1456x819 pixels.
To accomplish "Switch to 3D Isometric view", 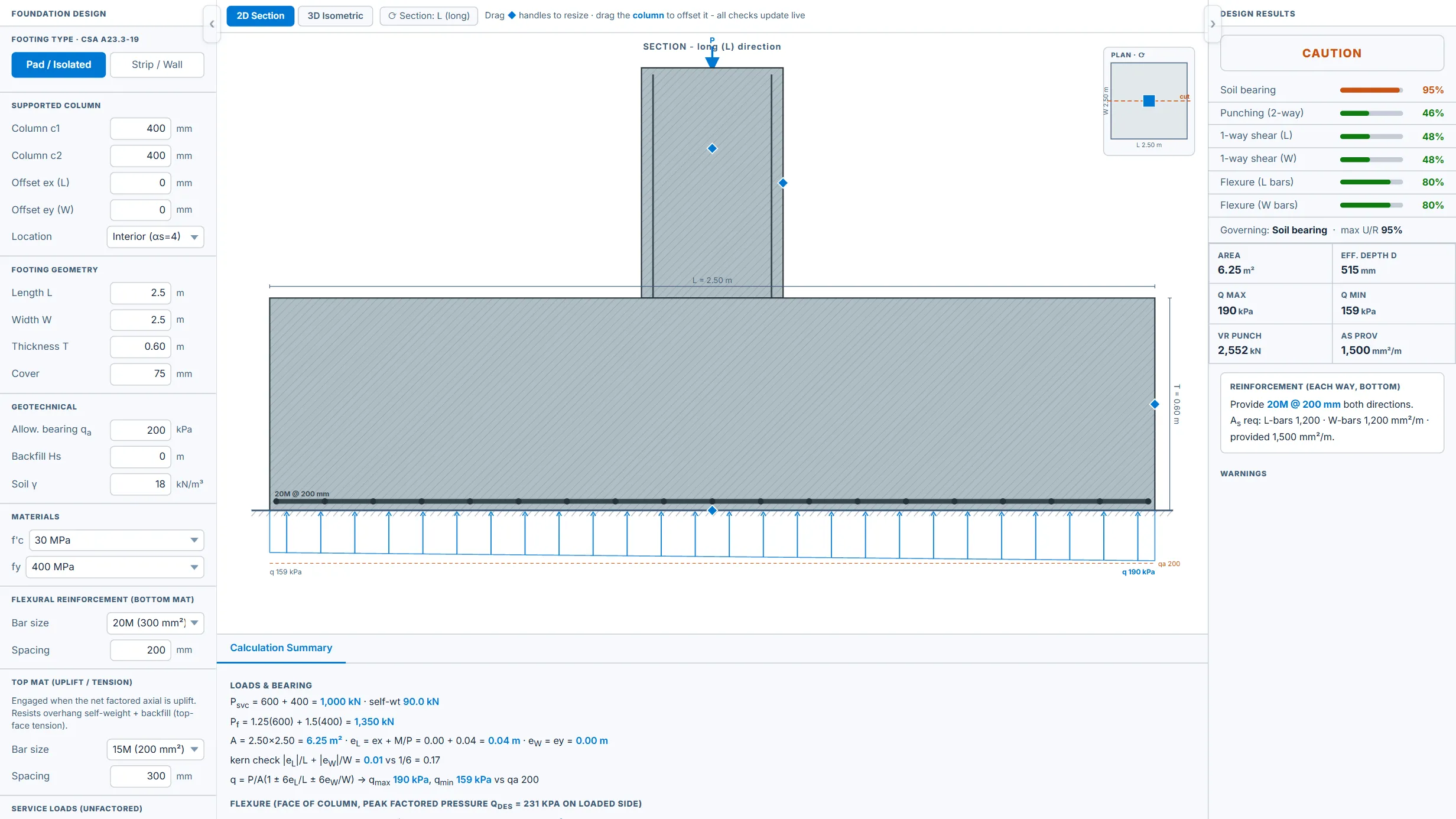I will coord(335,16).
